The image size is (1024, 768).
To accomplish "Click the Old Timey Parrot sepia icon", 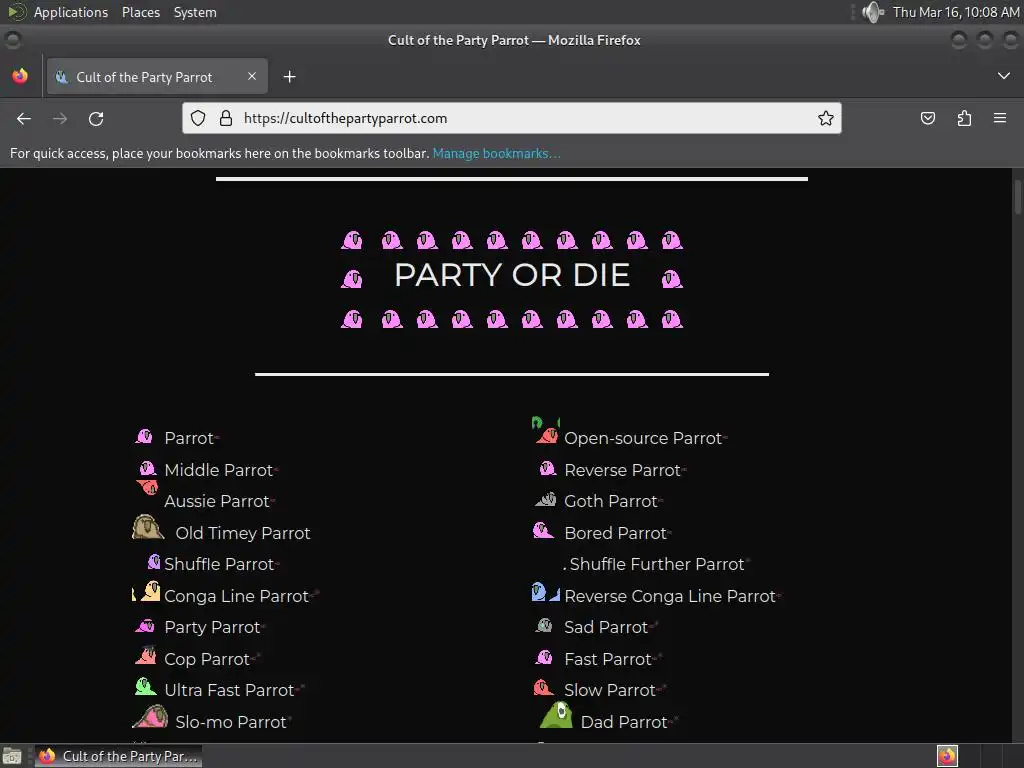I will 148,527.
